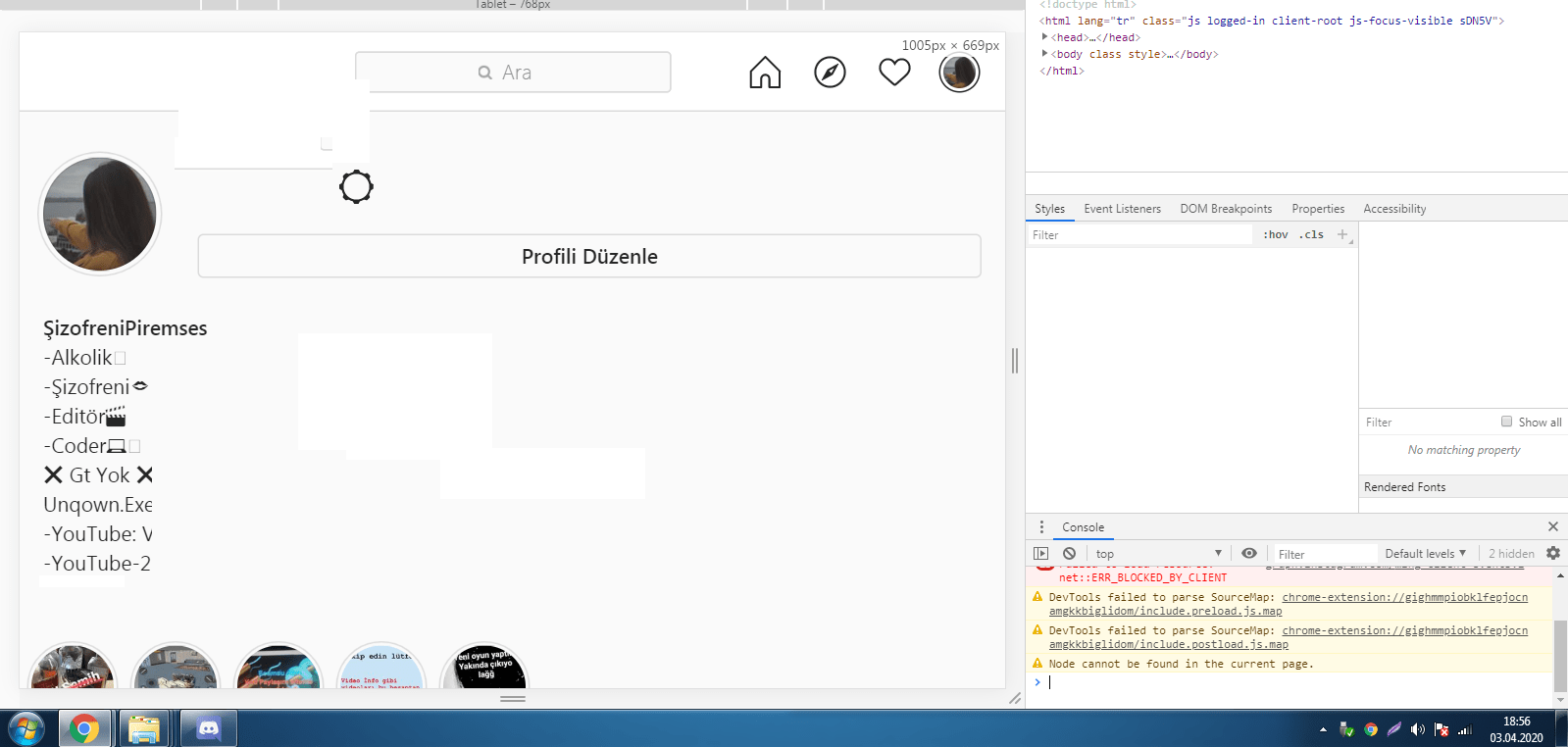Click the console Filter field

pyautogui.click(x=1325, y=554)
